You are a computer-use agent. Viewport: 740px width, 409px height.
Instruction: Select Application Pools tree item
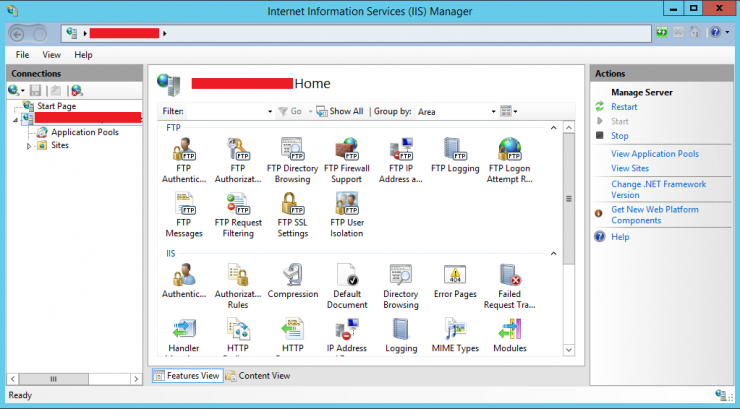click(x=85, y=132)
